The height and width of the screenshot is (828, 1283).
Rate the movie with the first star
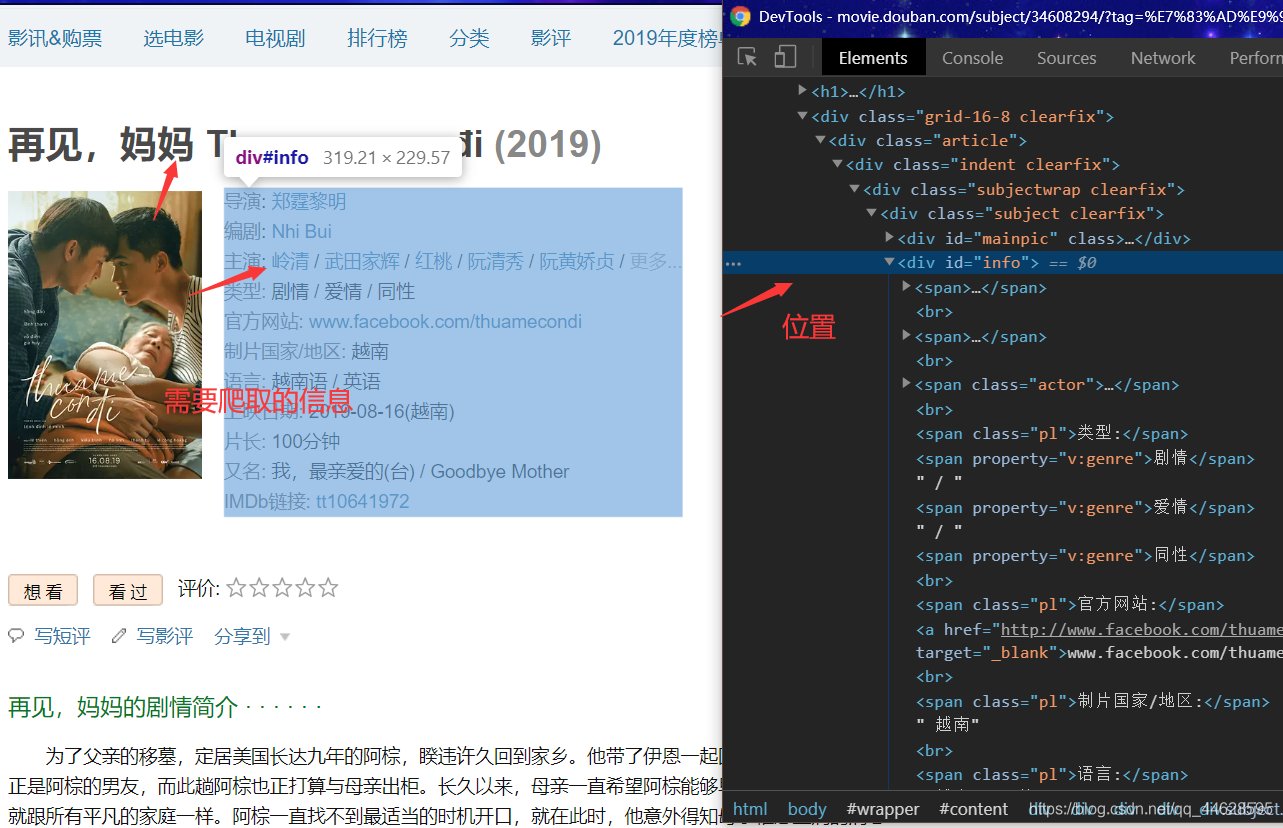236,588
